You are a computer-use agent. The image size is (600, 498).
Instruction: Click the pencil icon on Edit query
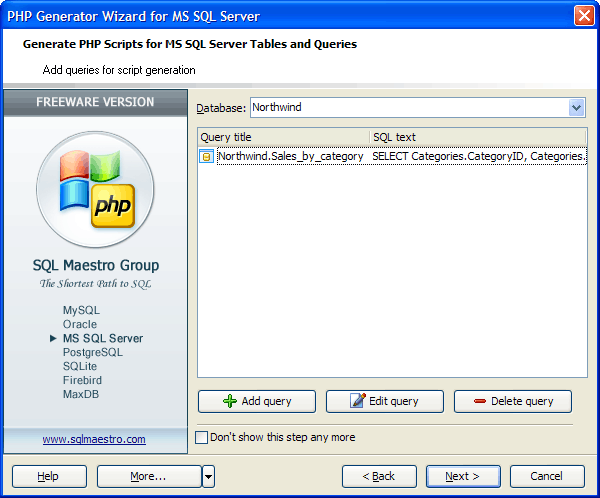[358, 400]
